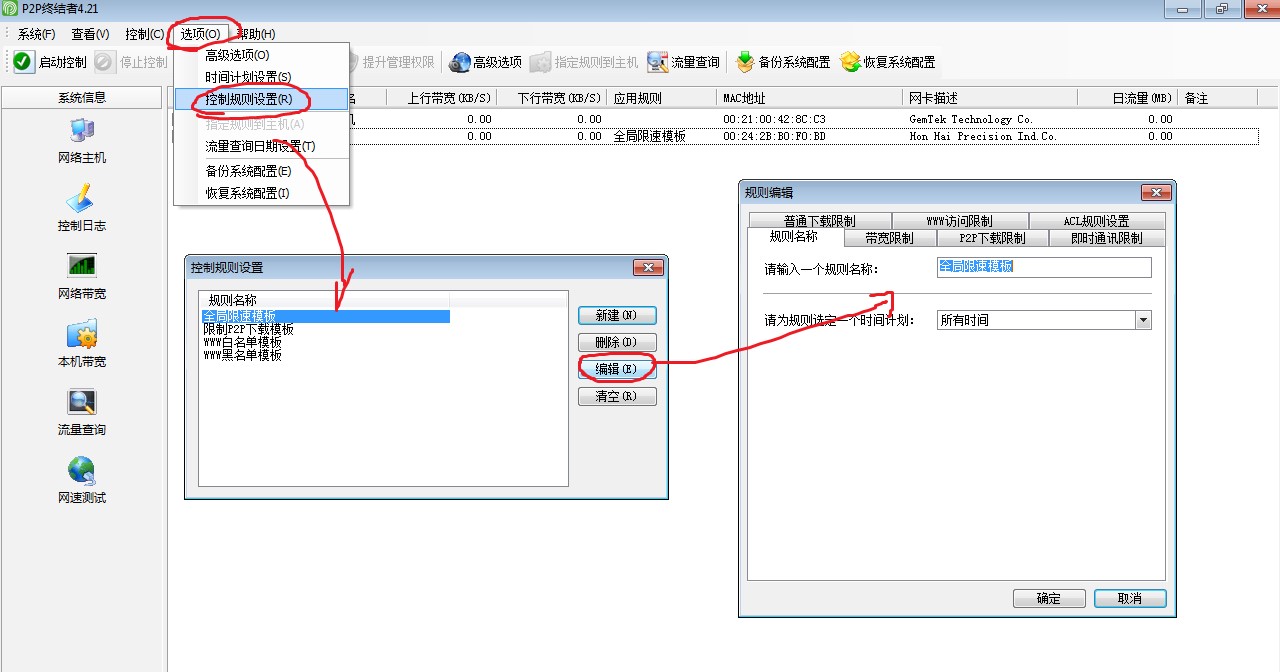Image resolution: width=1280 pixels, height=672 pixels.
Task: Select WWW白名单模板 in the rule list
Action: tap(242, 342)
